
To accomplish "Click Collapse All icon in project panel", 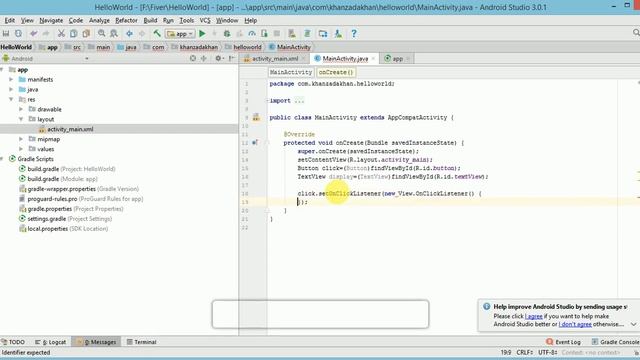I will coord(204,58).
